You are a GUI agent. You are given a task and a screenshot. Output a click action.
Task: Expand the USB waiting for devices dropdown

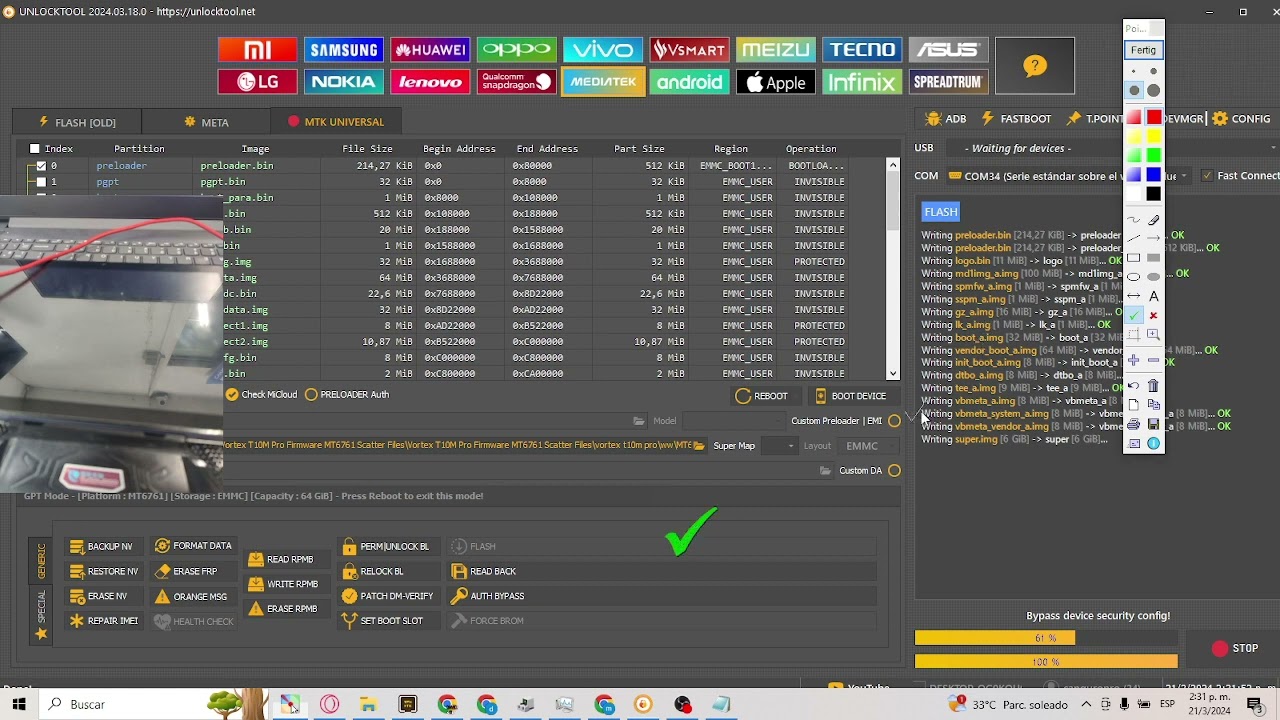coord(1273,149)
